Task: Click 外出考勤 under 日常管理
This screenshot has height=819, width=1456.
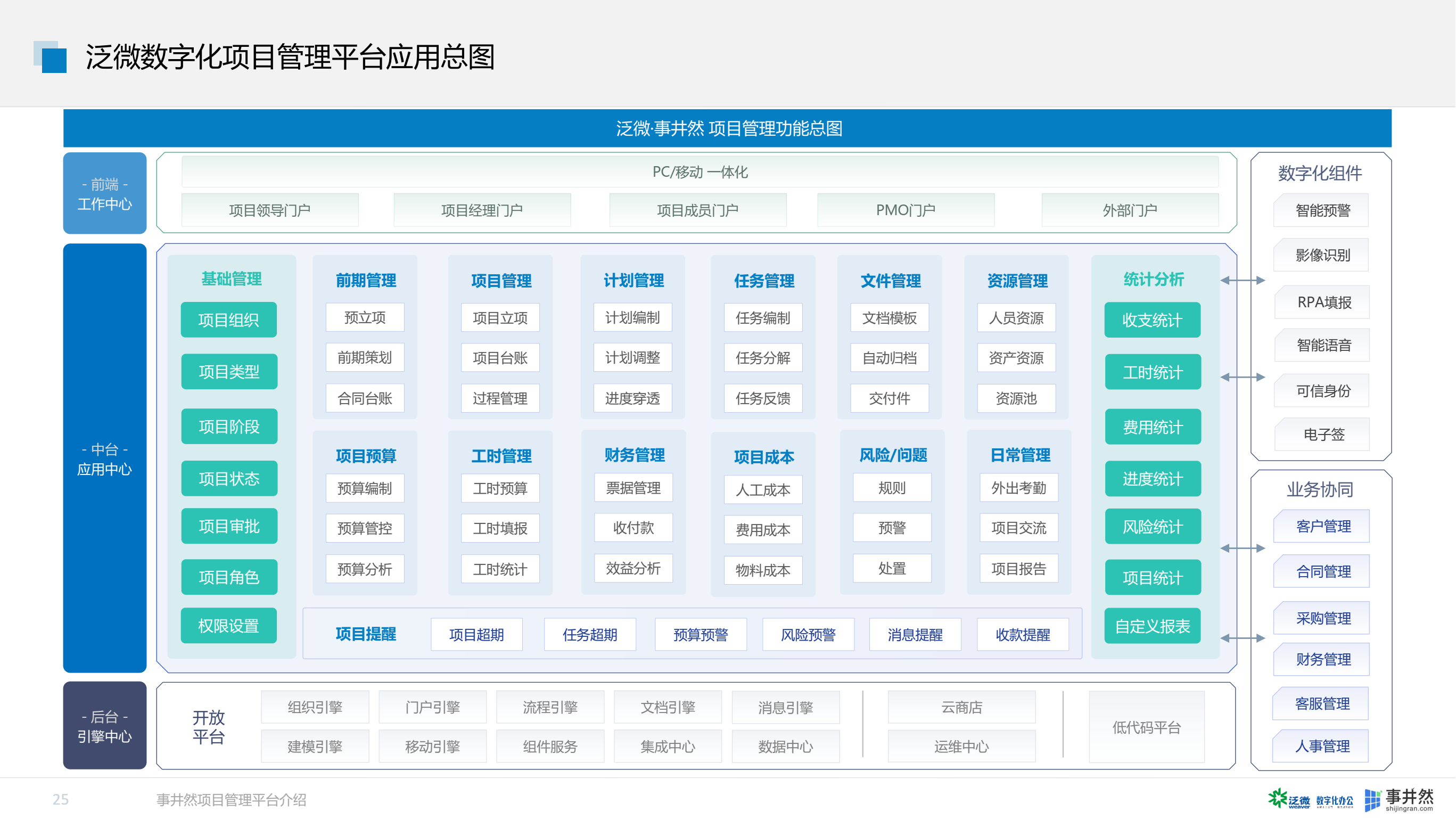Action: (x=1018, y=487)
